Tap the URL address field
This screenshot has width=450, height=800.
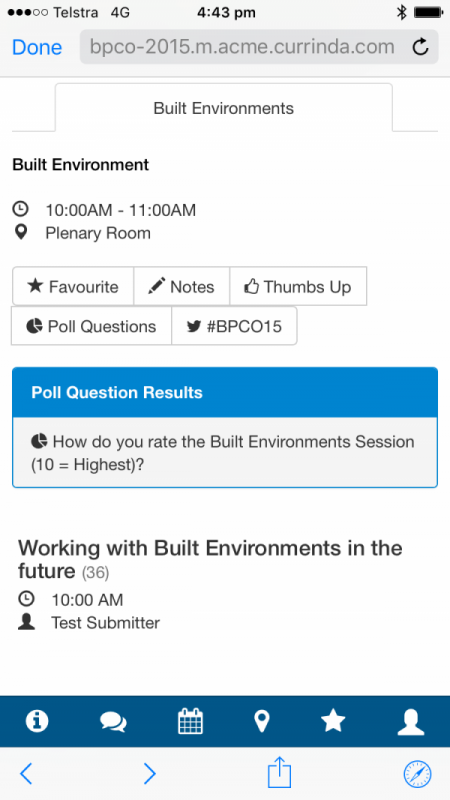point(243,47)
